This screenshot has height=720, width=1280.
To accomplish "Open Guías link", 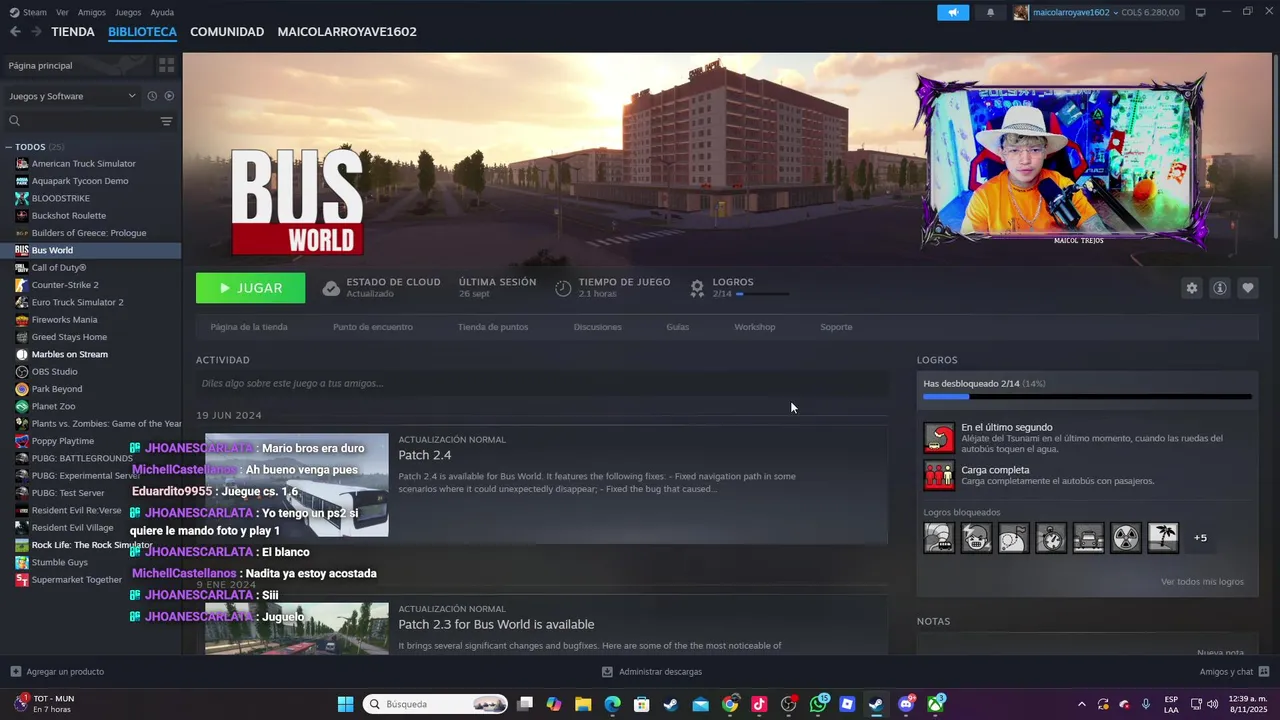I will click(x=678, y=327).
